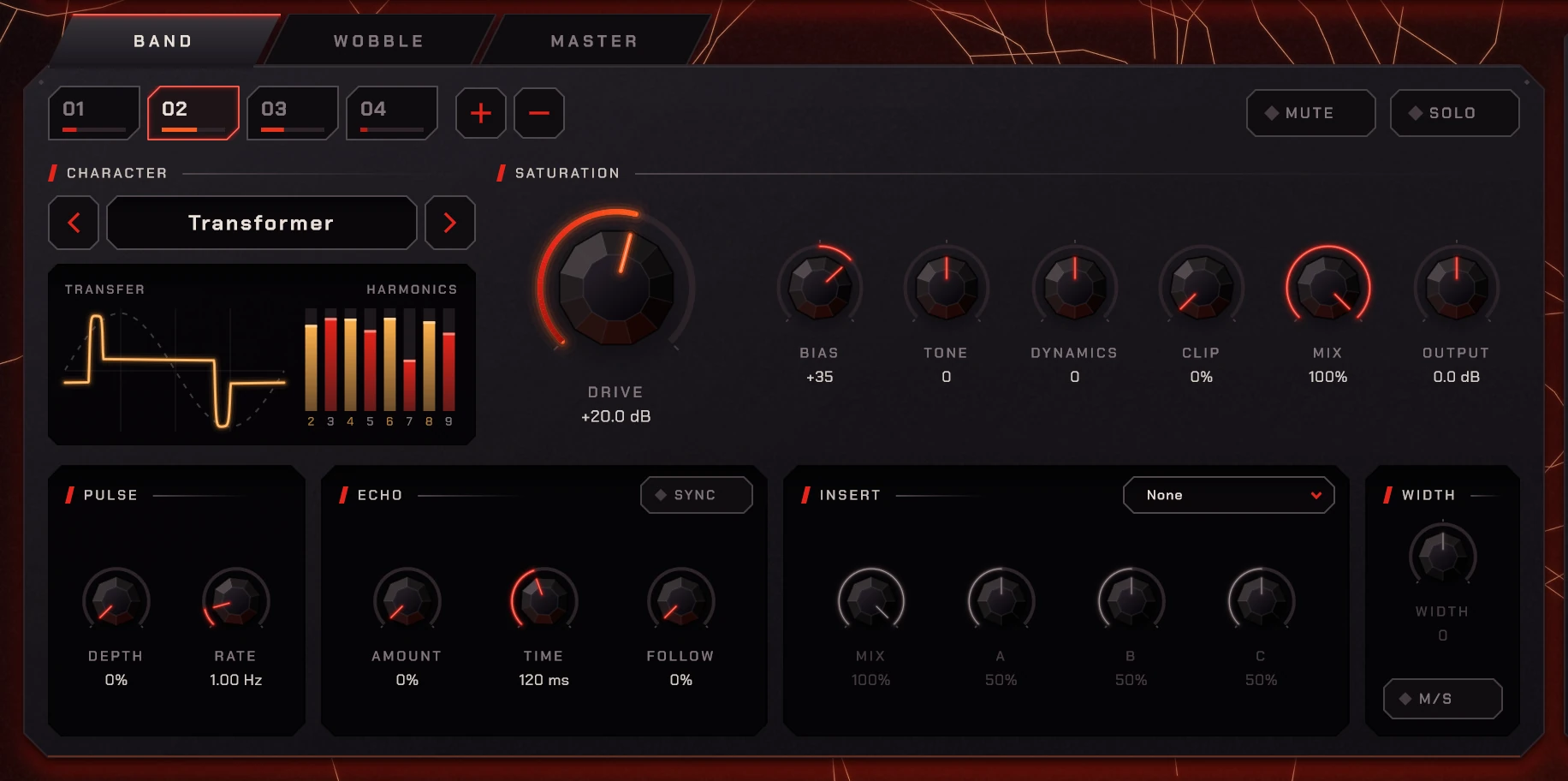Click the Bias knob
This screenshot has height=781, width=1568.
(820, 285)
